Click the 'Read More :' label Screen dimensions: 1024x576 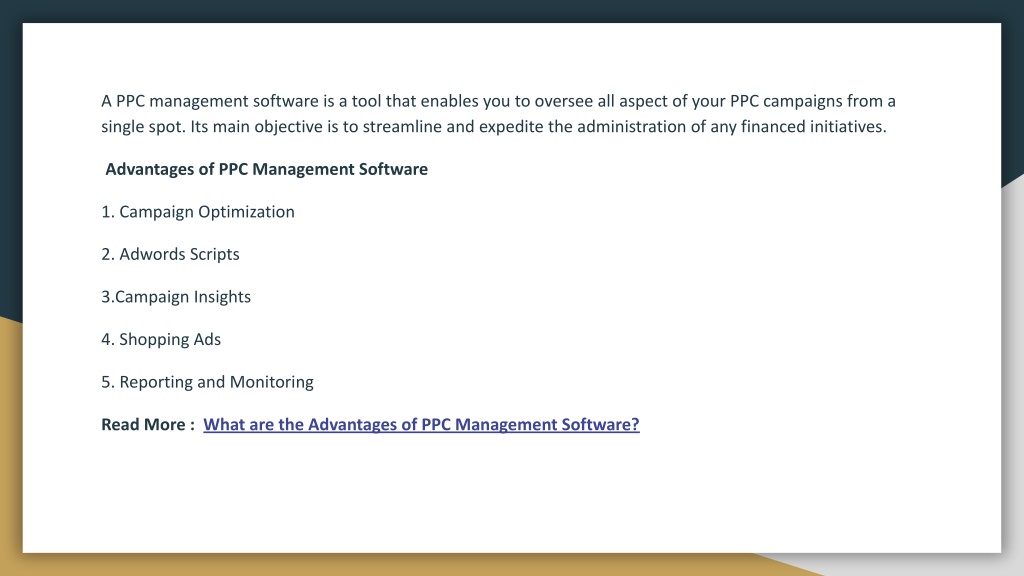[x=148, y=424]
